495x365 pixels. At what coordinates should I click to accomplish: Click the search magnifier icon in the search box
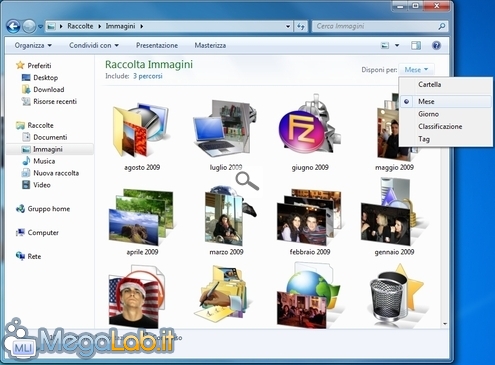[441, 26]
